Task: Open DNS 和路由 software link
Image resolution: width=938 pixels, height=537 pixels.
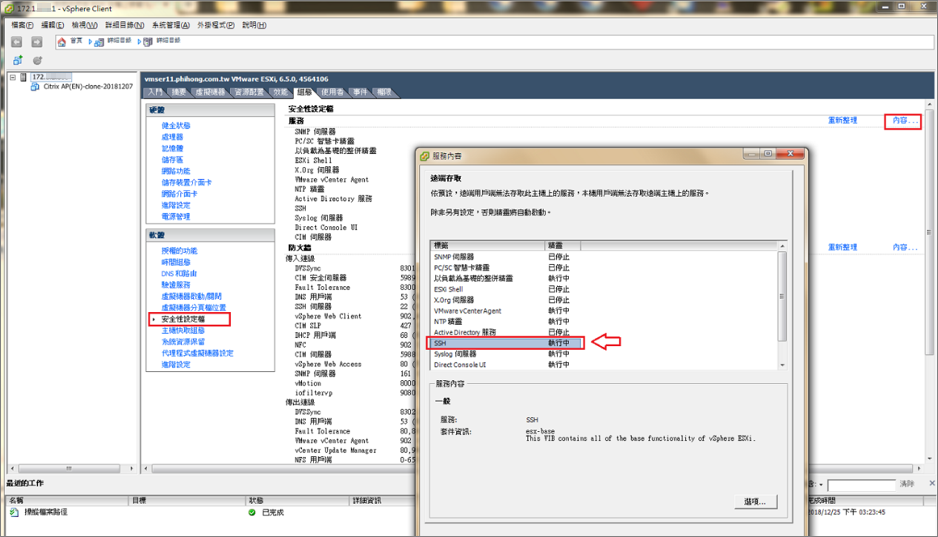Action: [179, 273]
